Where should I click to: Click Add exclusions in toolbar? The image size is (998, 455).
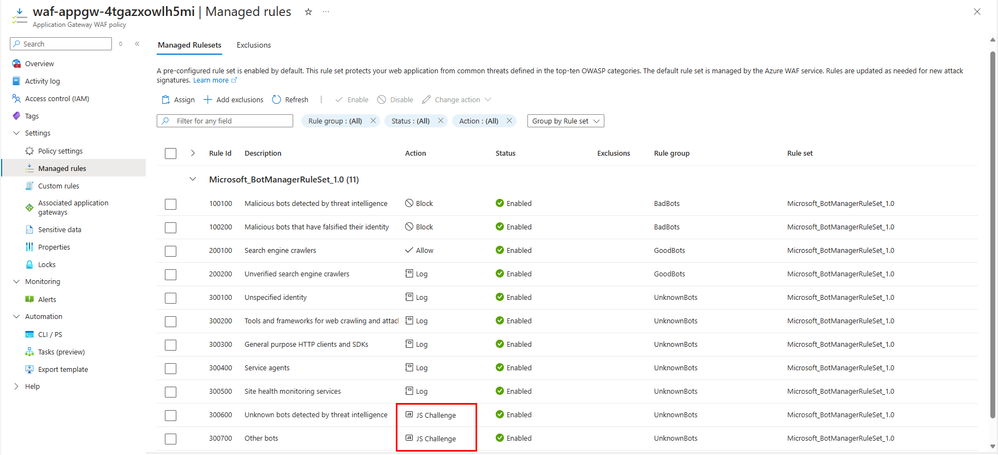233,100
